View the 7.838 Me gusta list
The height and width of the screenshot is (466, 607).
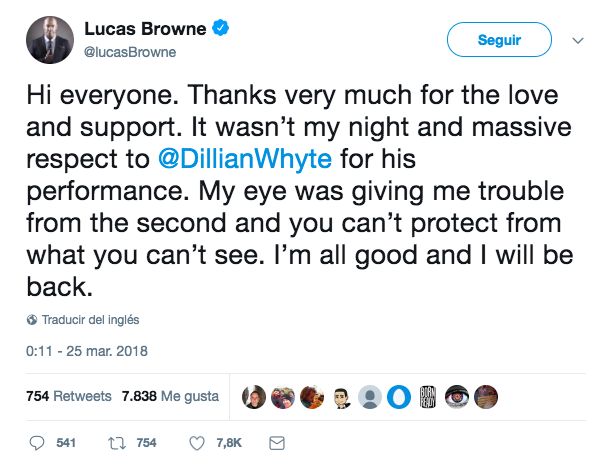(x=170, y=396)
